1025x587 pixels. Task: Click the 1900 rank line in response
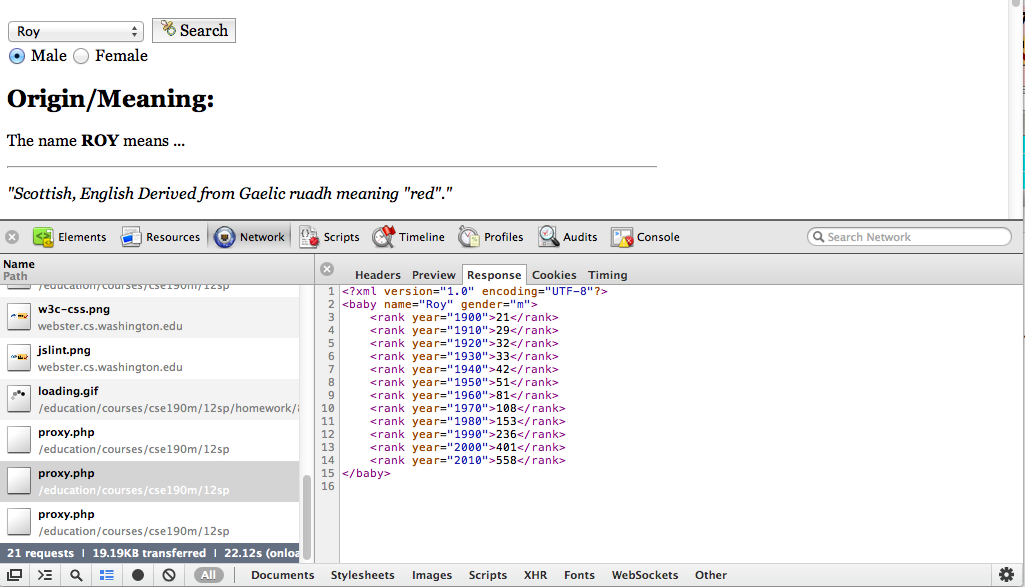pyautogui.click(x=464, y=317)
